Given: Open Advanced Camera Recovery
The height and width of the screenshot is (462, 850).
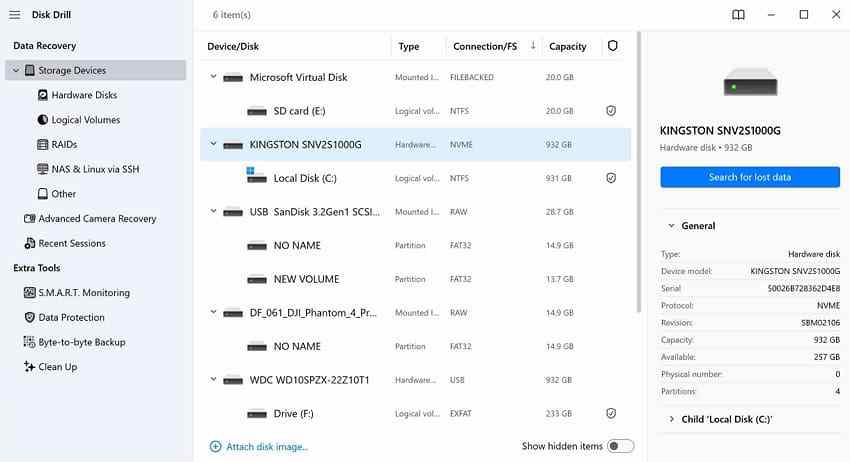Looking at the screenshot, I should [x=97, y=219].
